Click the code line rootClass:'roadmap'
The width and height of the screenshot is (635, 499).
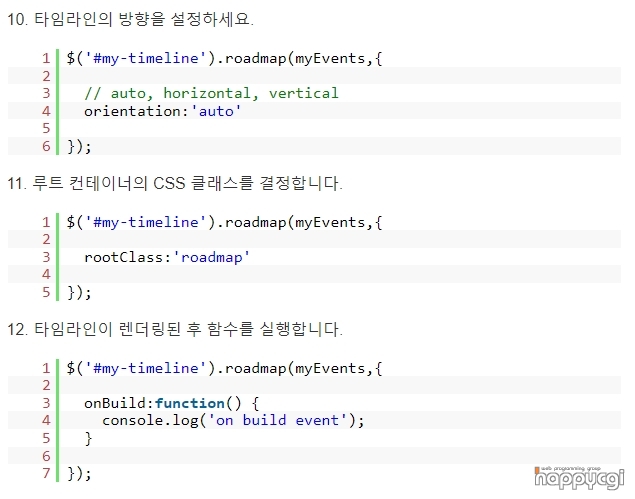(x=167, y=257)
